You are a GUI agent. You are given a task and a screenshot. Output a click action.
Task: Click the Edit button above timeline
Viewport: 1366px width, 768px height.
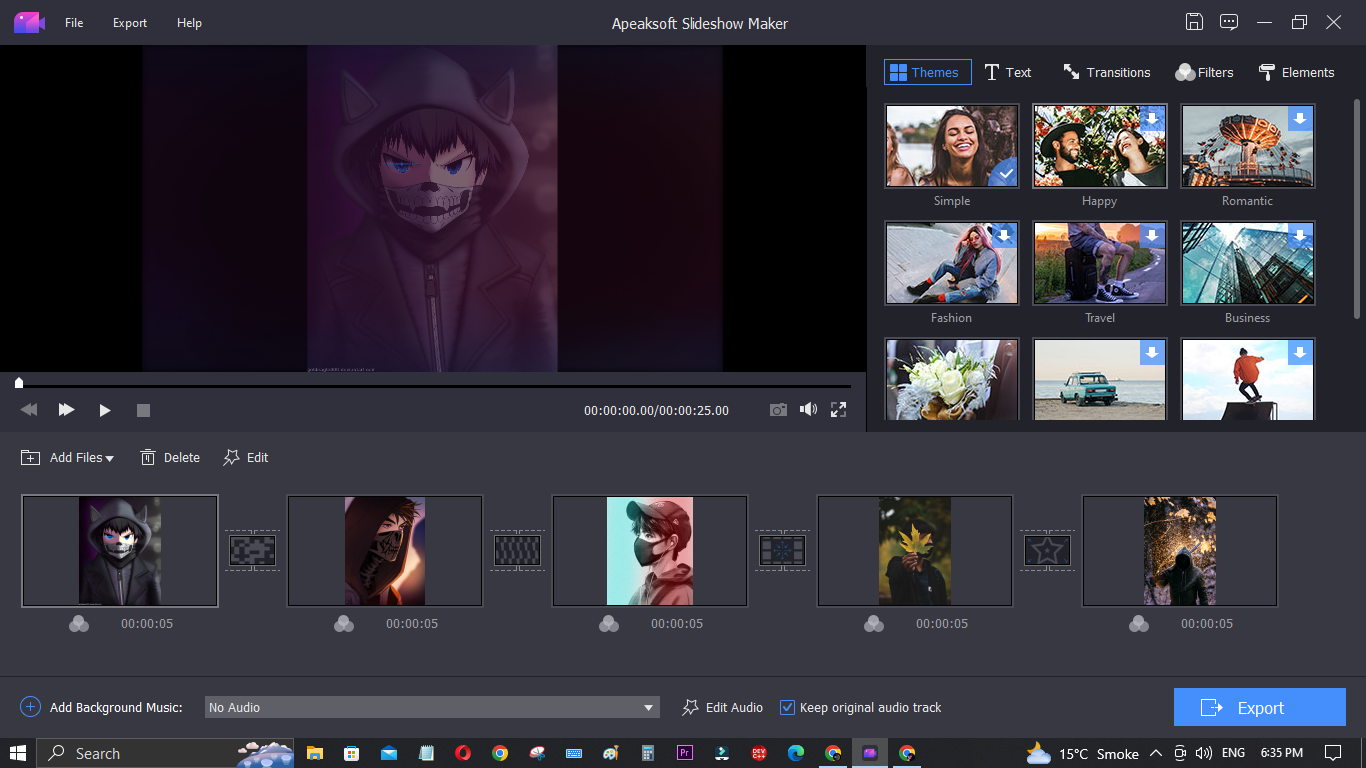coord(246,457)
